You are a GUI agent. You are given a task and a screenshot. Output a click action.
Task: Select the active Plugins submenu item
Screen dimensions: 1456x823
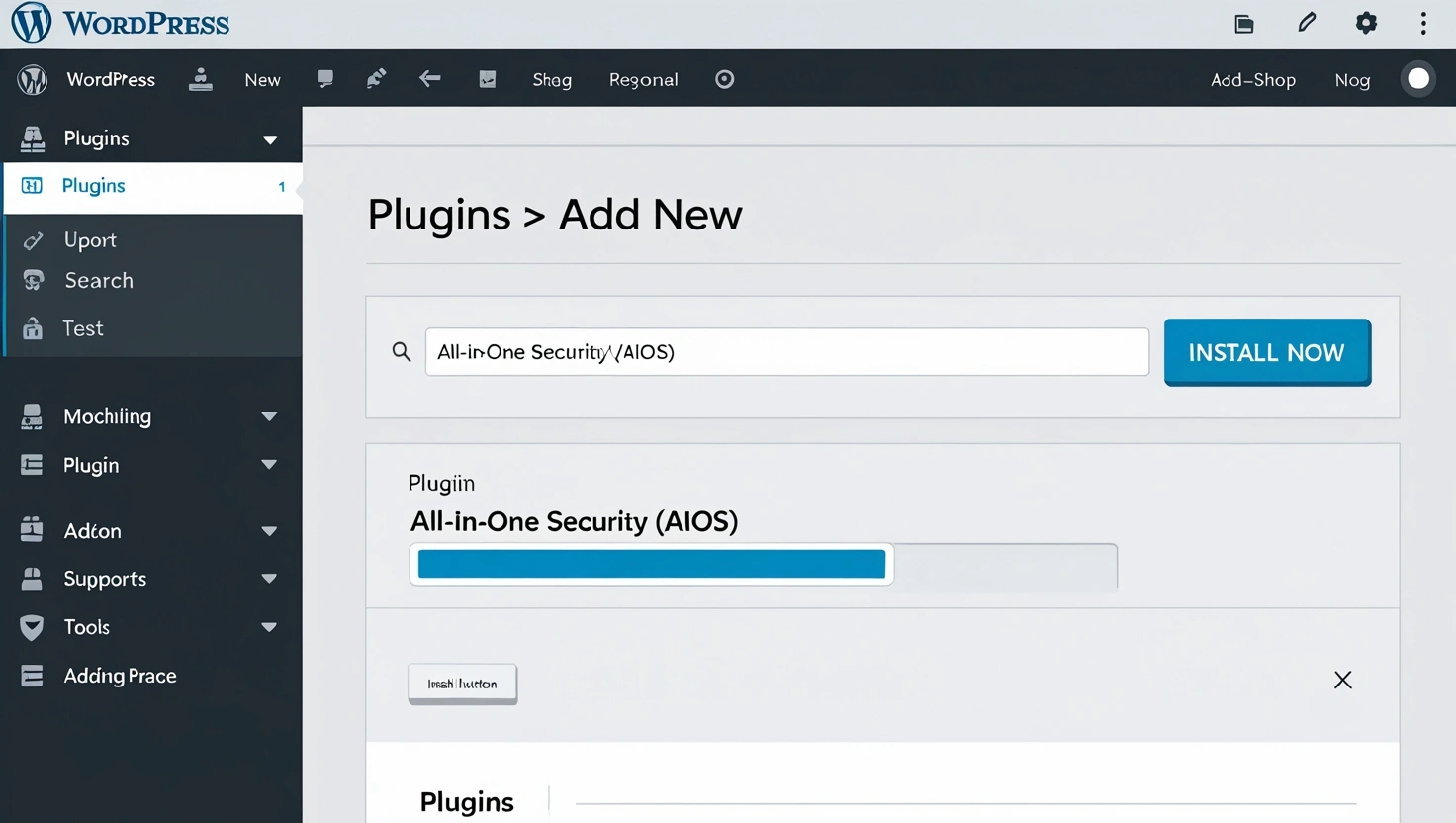pos(153,187)
